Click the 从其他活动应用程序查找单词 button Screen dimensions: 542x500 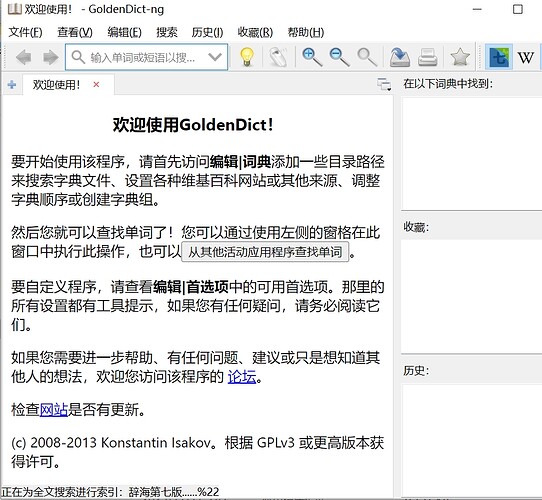coord(265,252)
